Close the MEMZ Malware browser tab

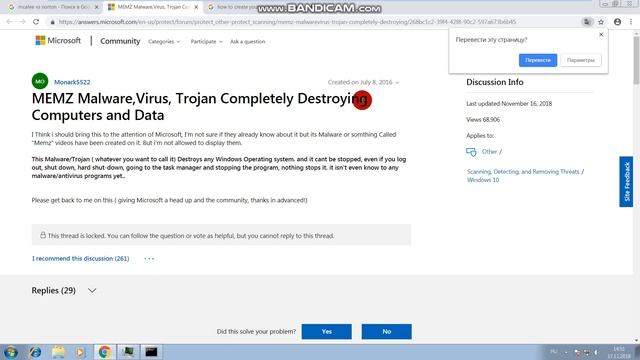[196, 7]
